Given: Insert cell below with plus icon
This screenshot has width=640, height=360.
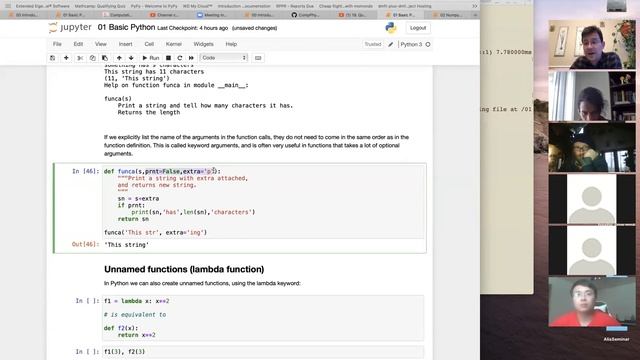Looking at the screenshot, I should coord(66,58).
